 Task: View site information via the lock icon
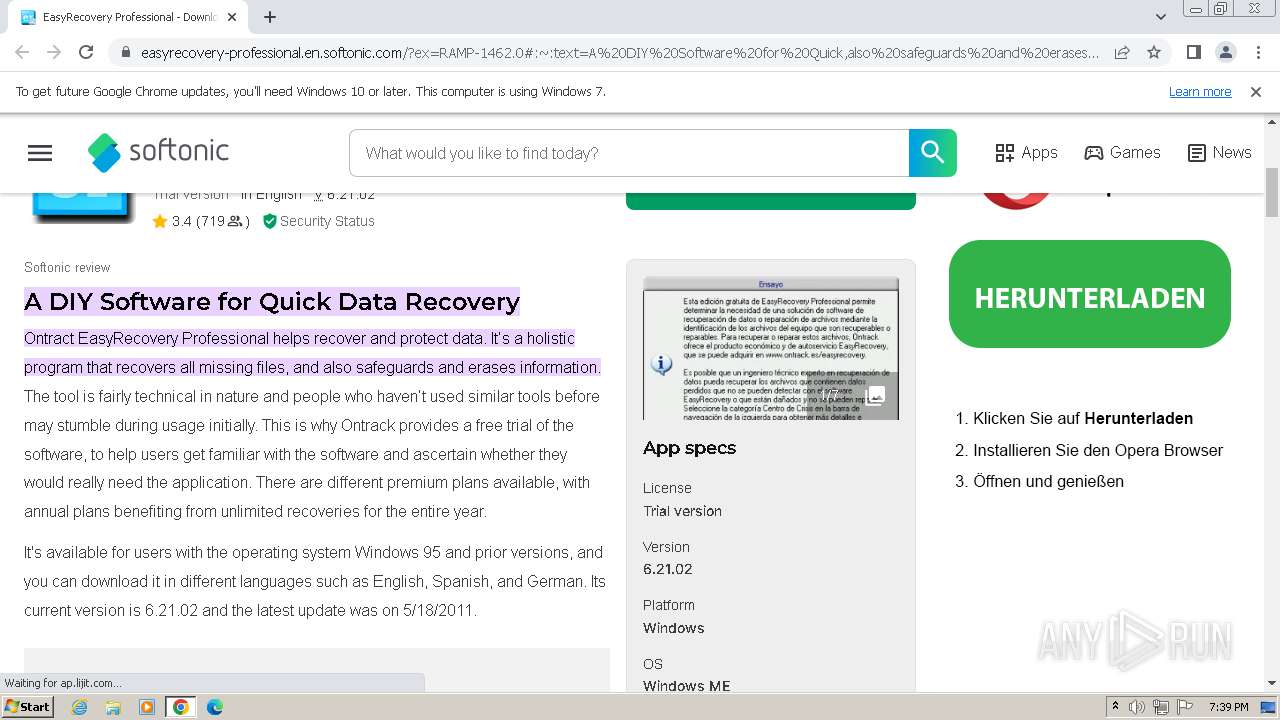pyautogui.click(x=126, y=53)
